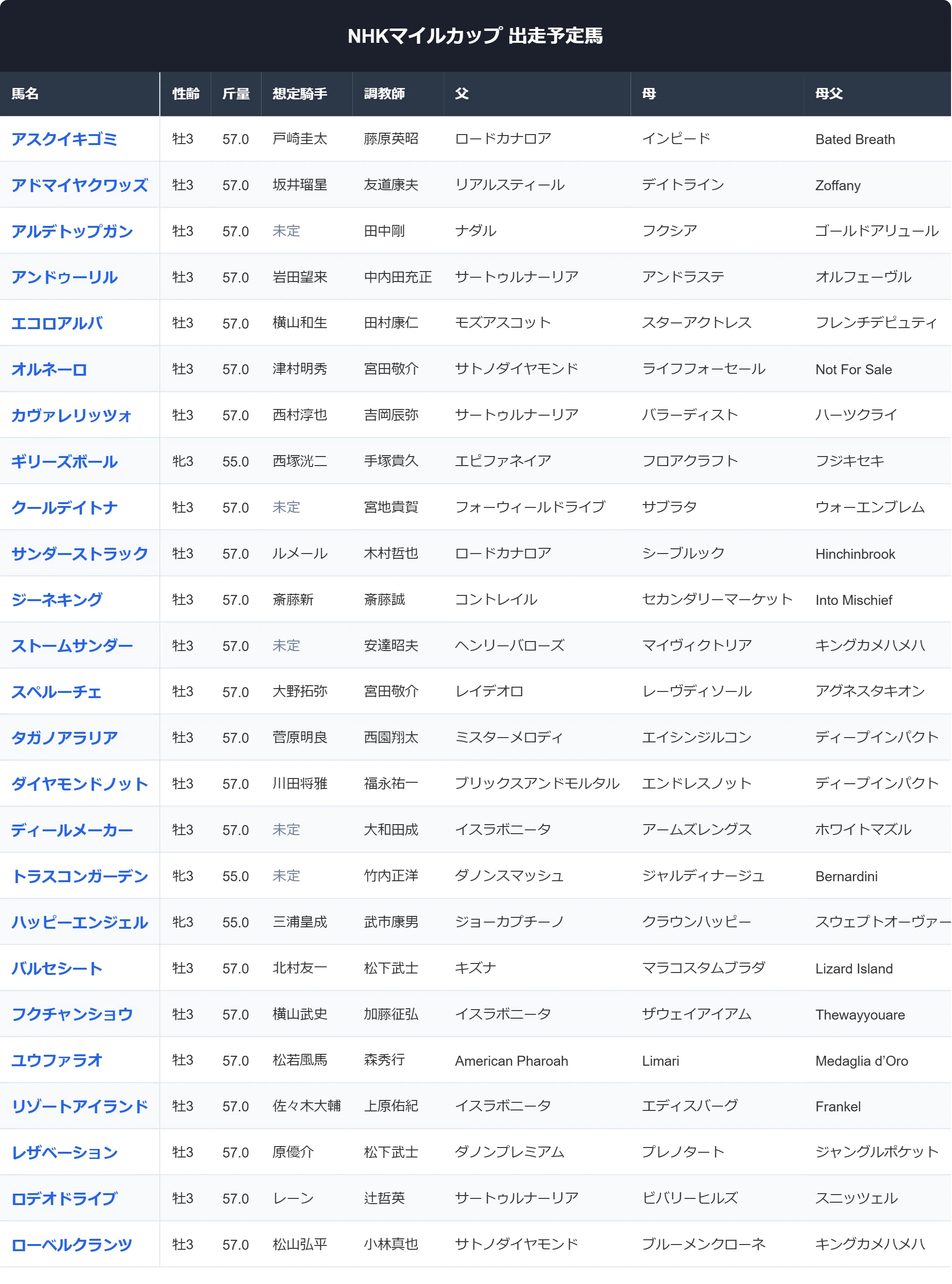Open the ローベルクランツ horse link
Screen dimensions: 952x1284
click(72, 1245)
